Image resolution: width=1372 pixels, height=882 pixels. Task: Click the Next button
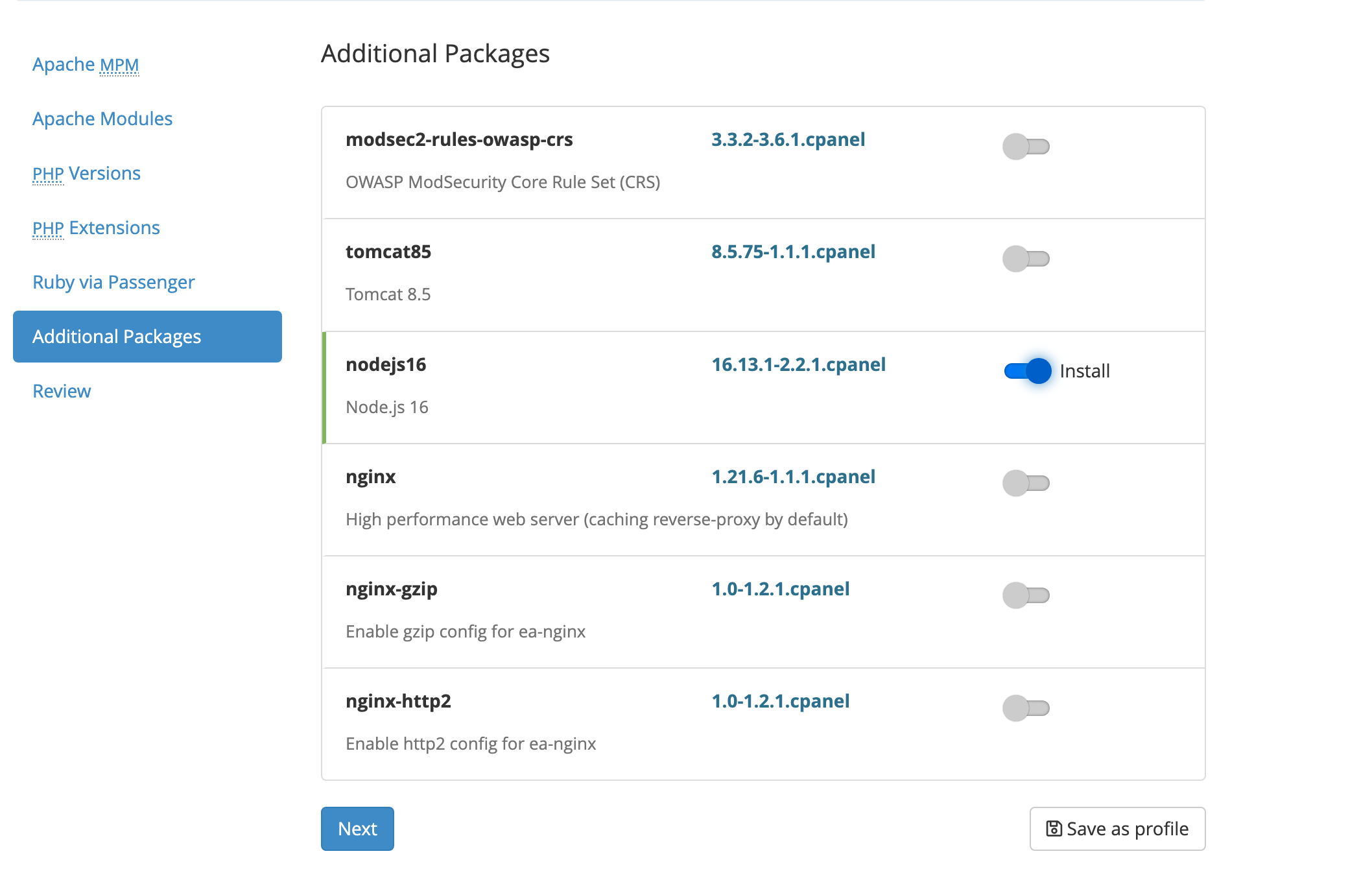coord(357,829)
